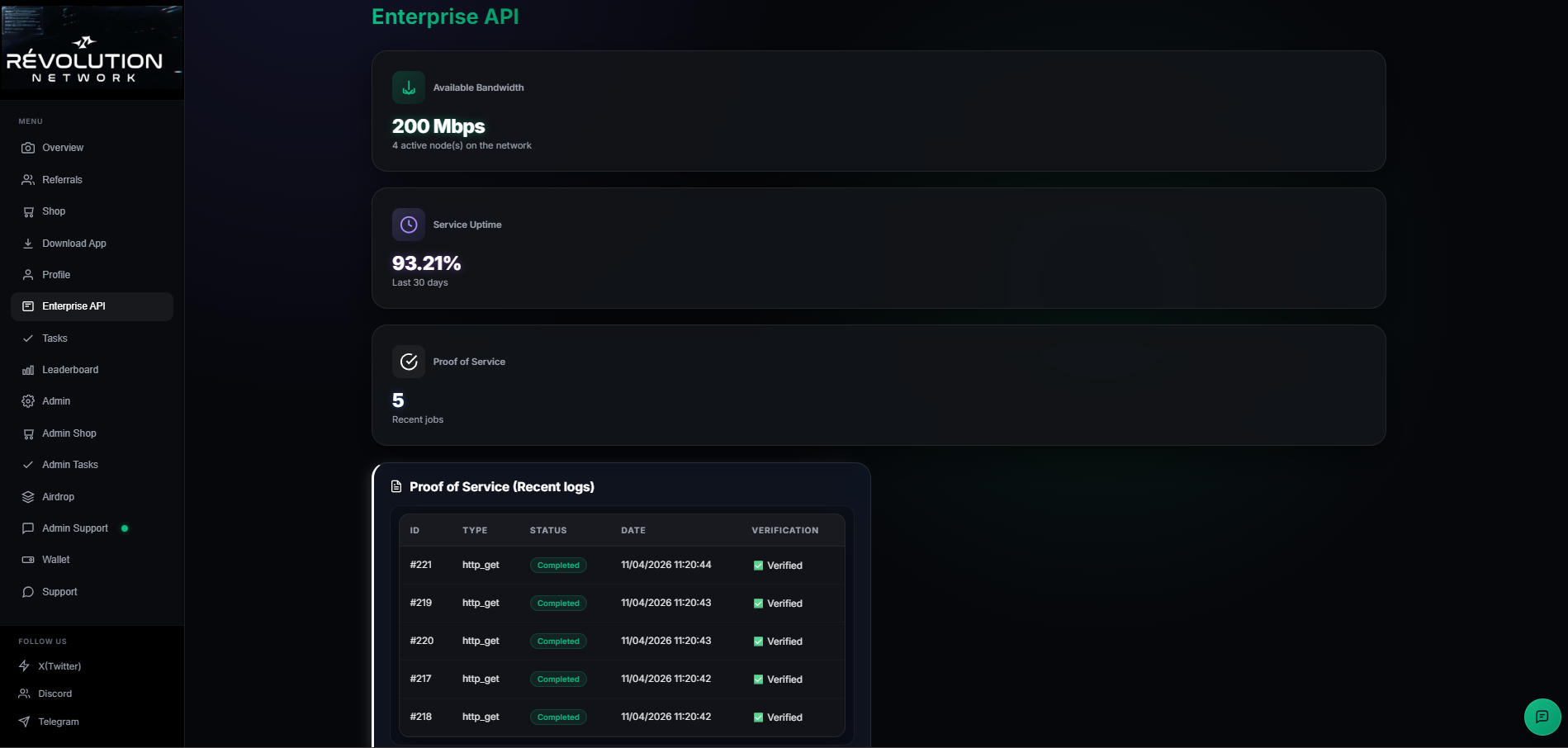Click the Tasks checkmark icon
The height and width of the screenshot is (748, 1568).
(28, 338)
